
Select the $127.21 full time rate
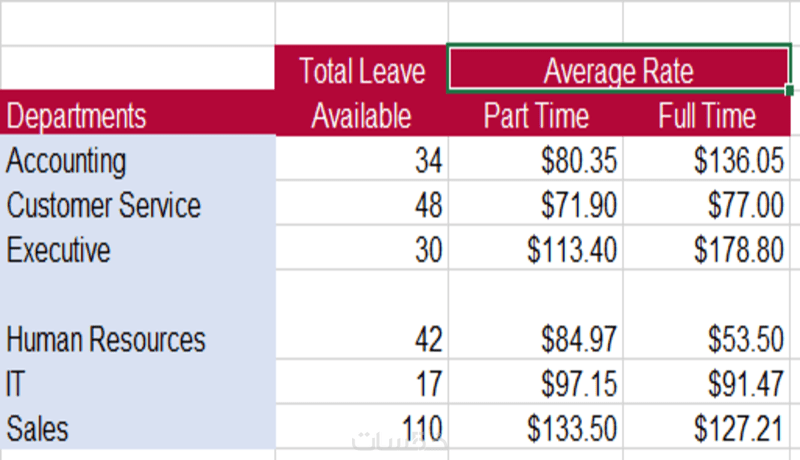pyautogui.click(x=707, y=427)
